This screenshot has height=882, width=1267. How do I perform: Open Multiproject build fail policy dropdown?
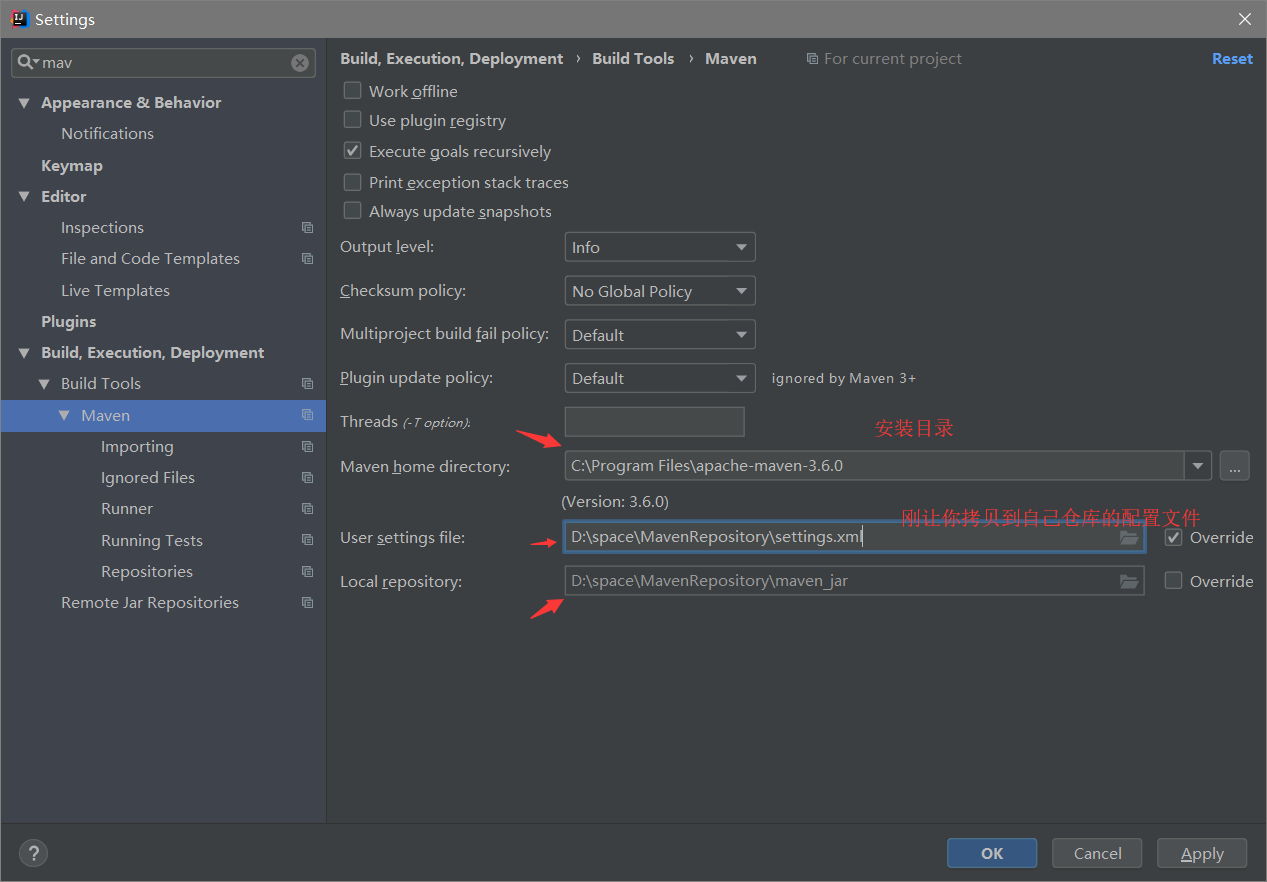click(660, 335)
